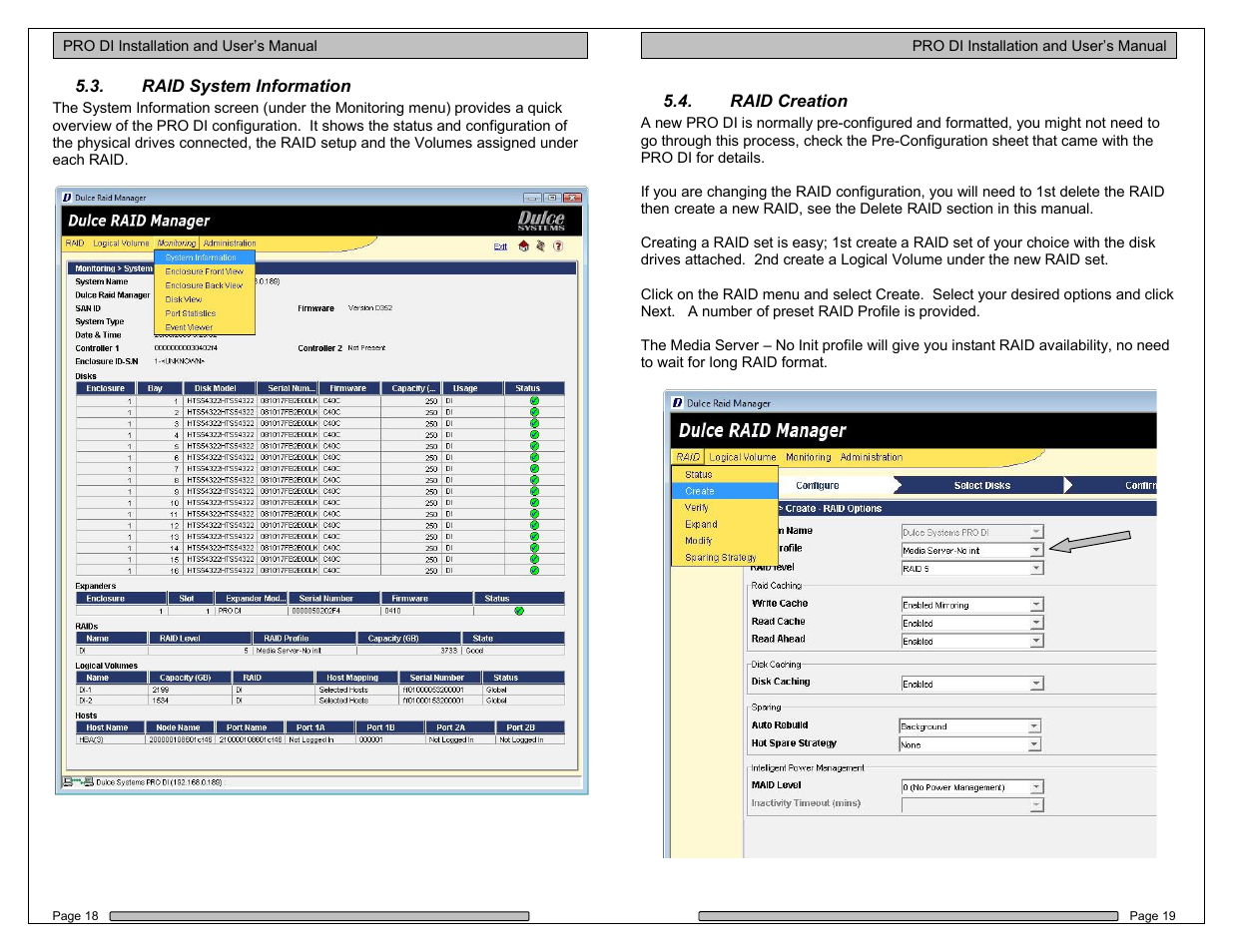Open the red question-mark Help icon
1233x952 pixels.
click(x=558, y=245)
